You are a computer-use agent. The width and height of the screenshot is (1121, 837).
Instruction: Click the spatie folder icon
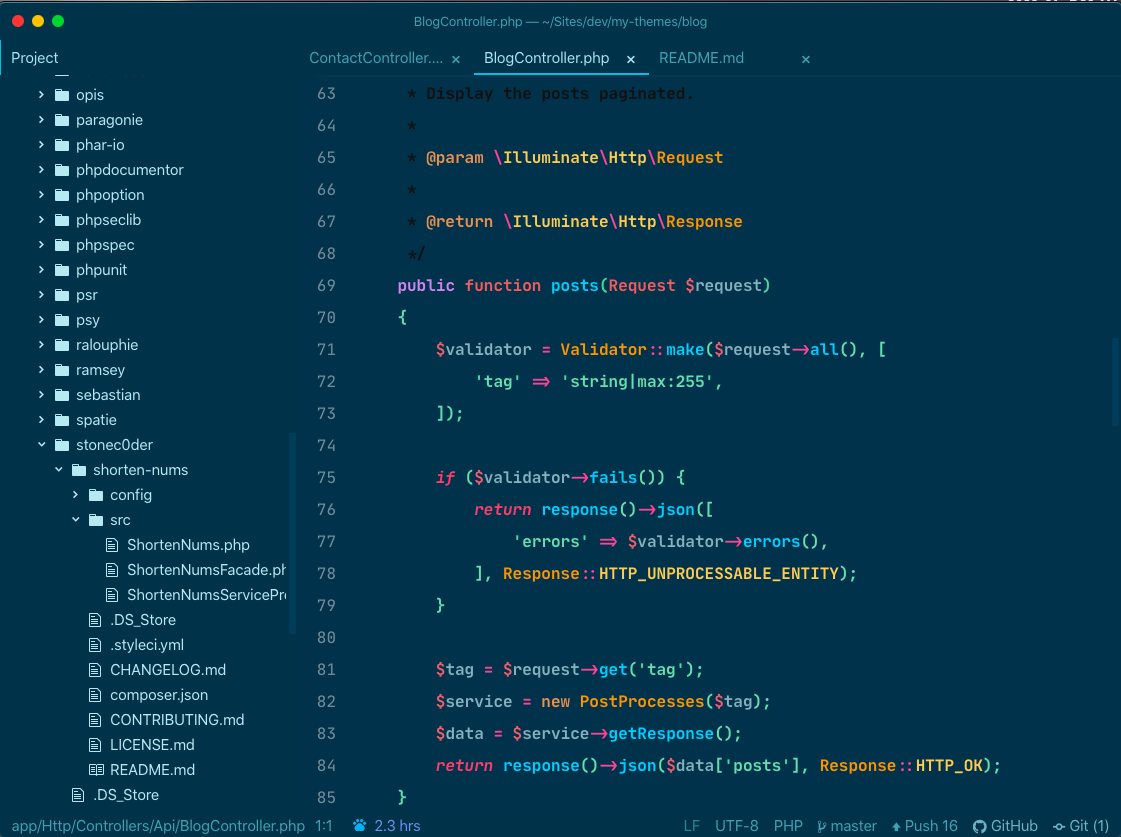62,420
